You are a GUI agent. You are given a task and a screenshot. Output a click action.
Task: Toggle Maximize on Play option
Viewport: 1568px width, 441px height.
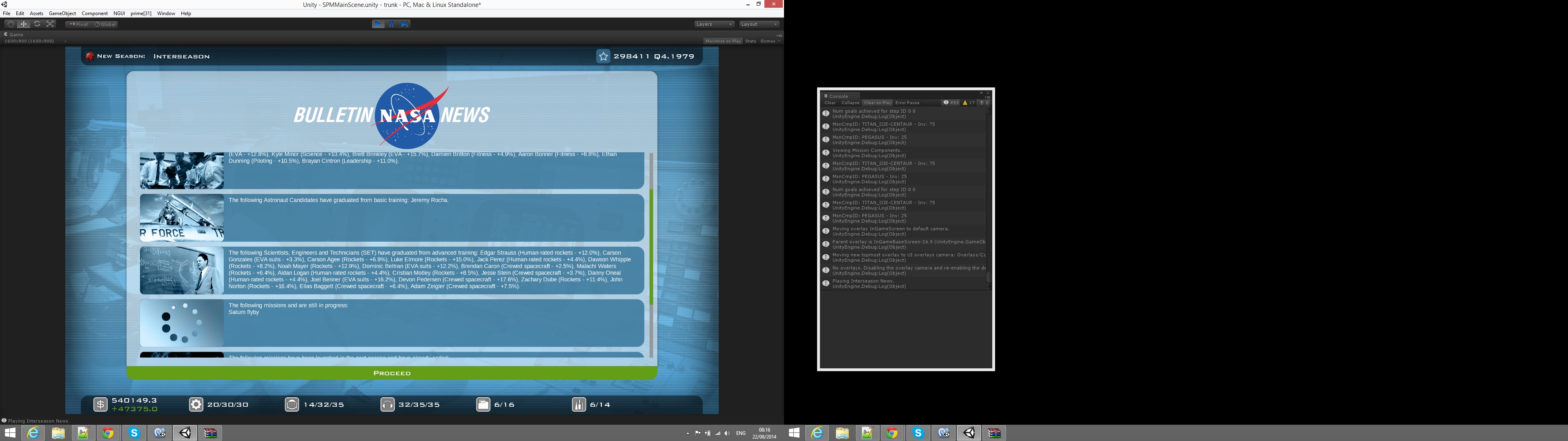pos(722,41)
